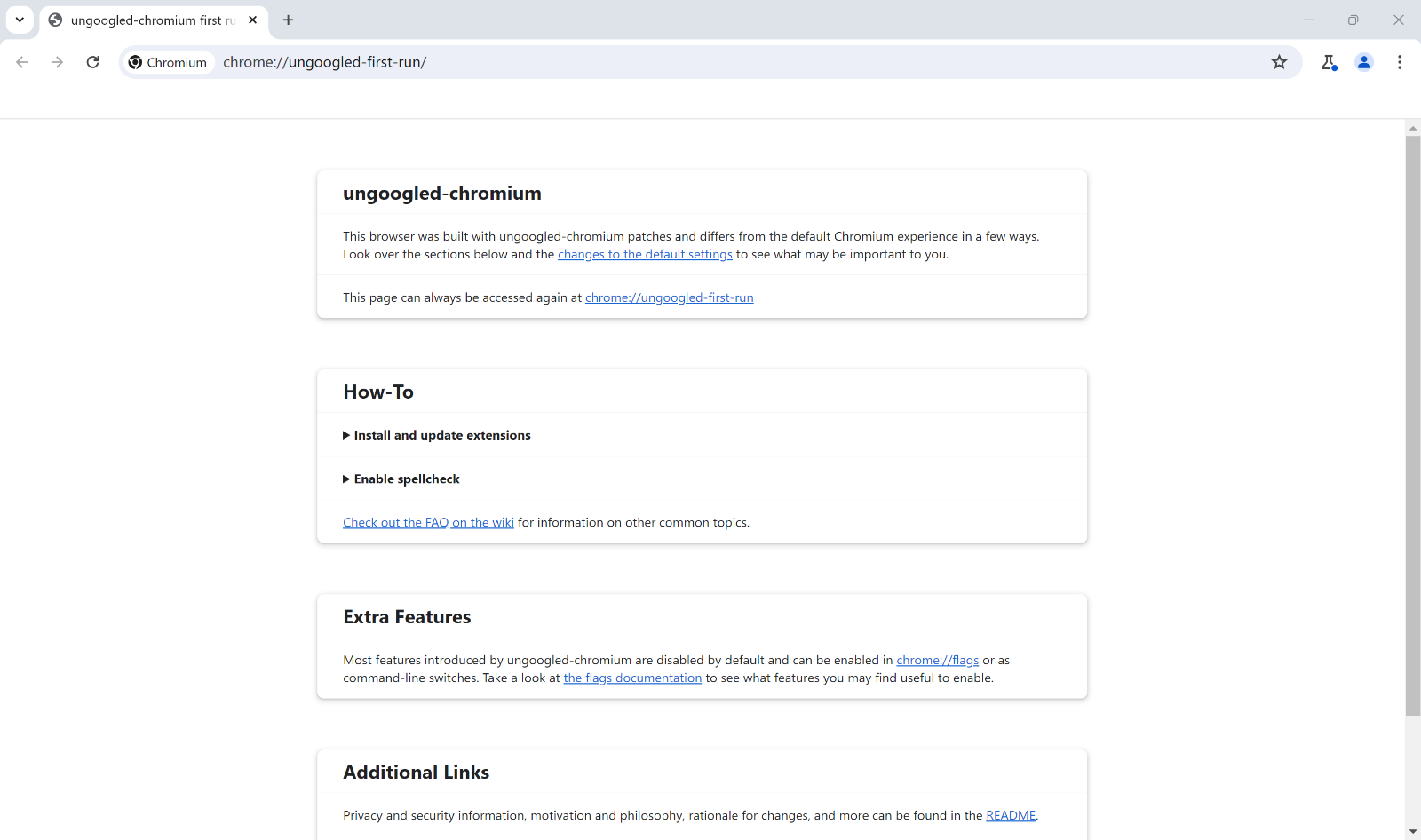This screenshot has height=840, width=1421.
Task: Close the browser window
Action: point(1398,20)
